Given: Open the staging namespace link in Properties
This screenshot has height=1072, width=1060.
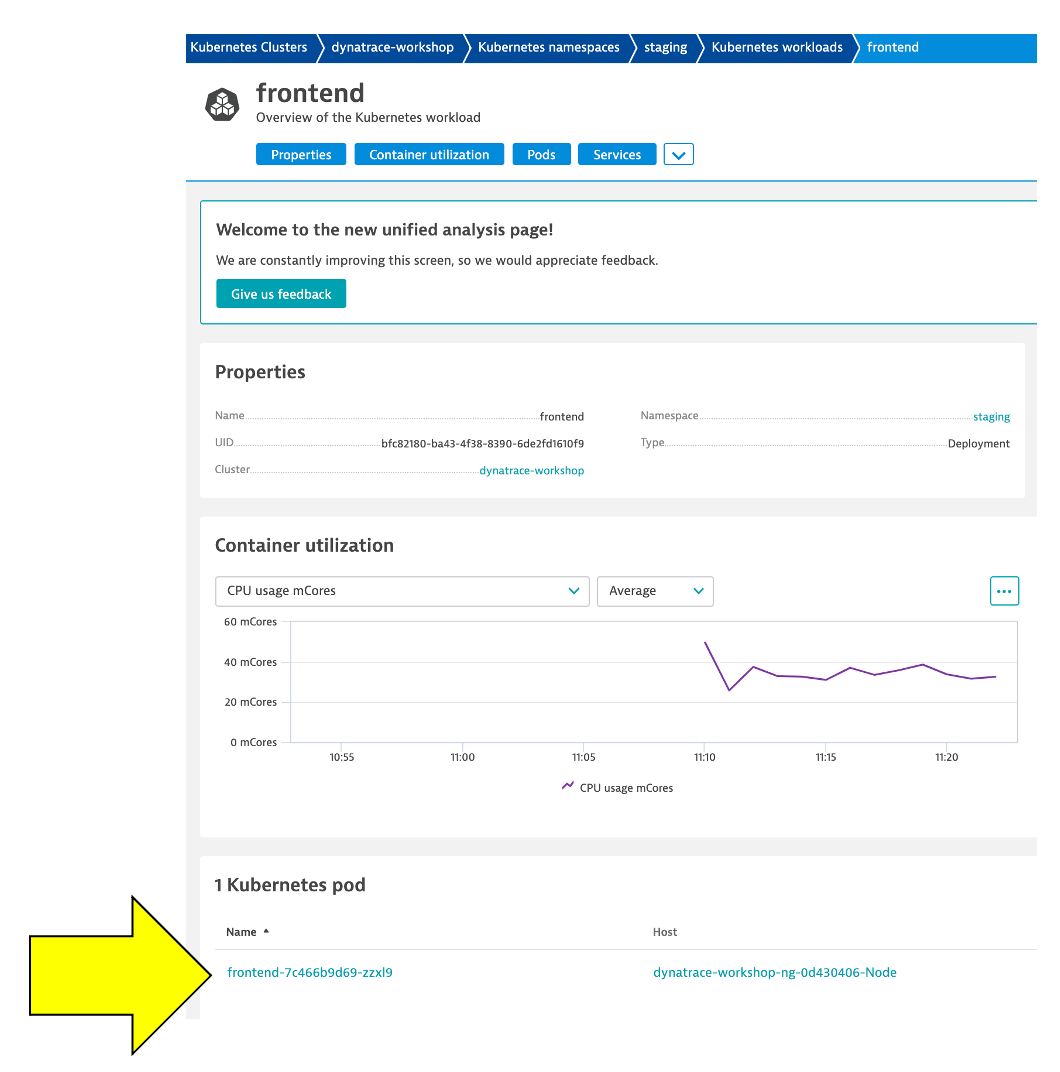Looking at the screenshot, I should pos(991,416).
